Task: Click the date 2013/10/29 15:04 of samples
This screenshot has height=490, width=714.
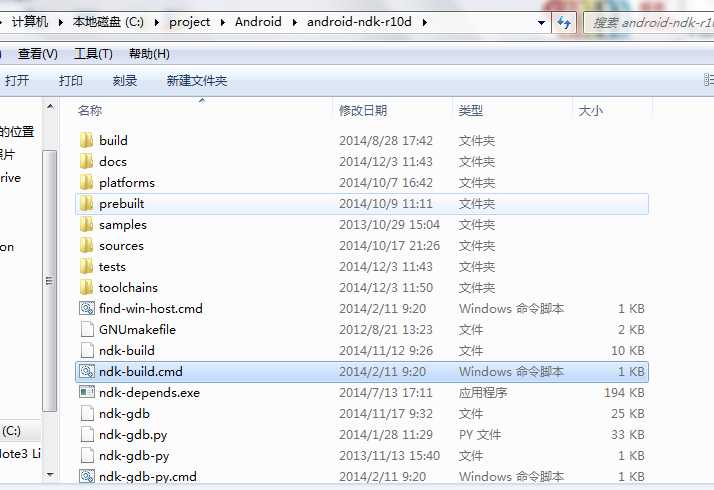Action: [x=389, y=225]
